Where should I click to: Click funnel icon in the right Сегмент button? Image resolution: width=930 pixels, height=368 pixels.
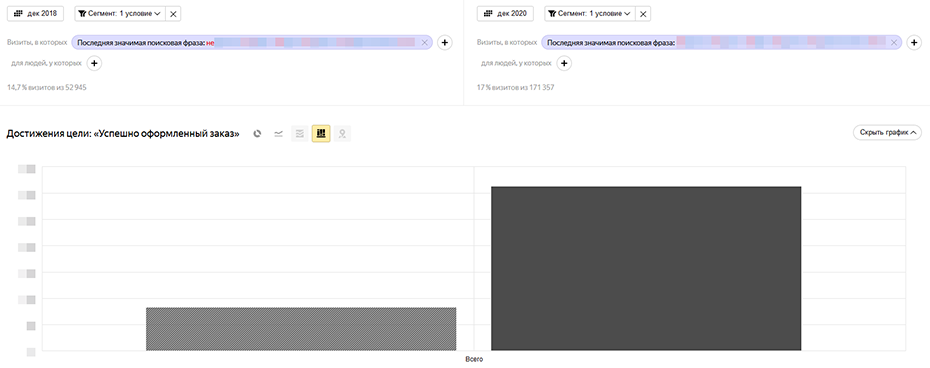pyautogui.click(x=552, y=14)
